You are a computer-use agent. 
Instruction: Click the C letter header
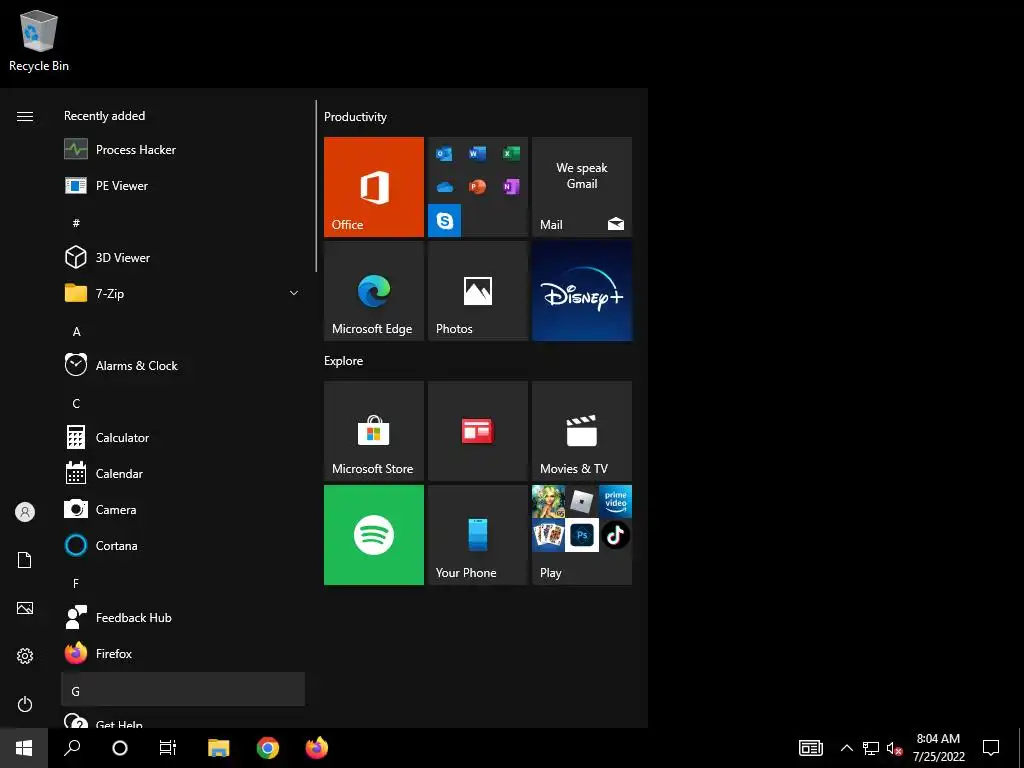pos(76,403)
